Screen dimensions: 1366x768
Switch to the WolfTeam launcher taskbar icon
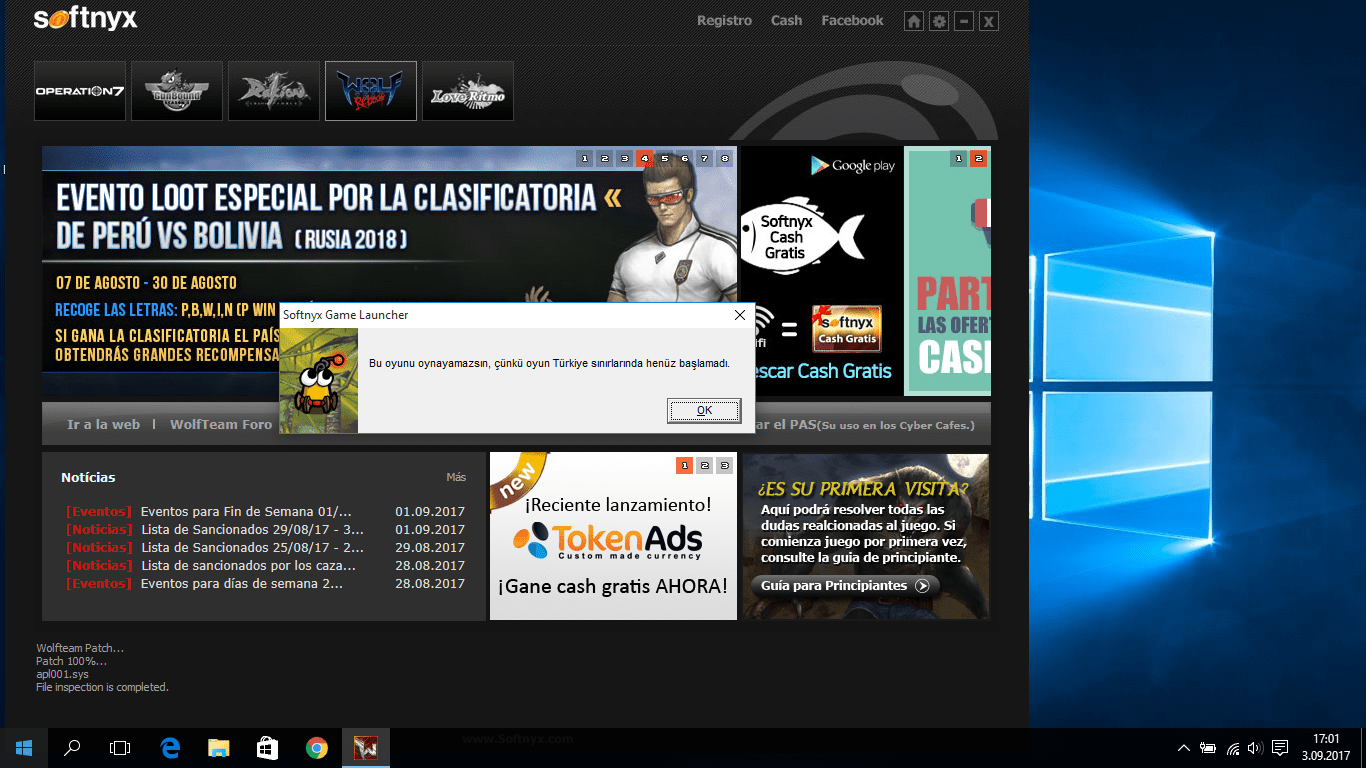pos(365,748)
